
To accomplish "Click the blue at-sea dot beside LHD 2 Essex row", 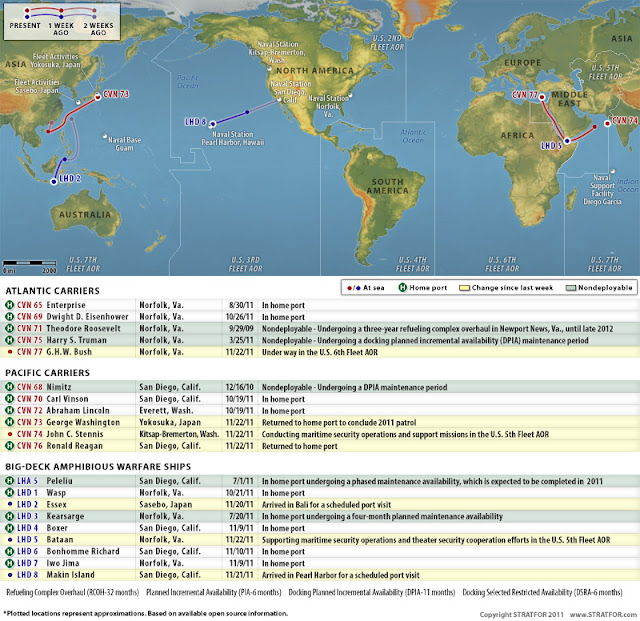I will (x=10, y=504).
